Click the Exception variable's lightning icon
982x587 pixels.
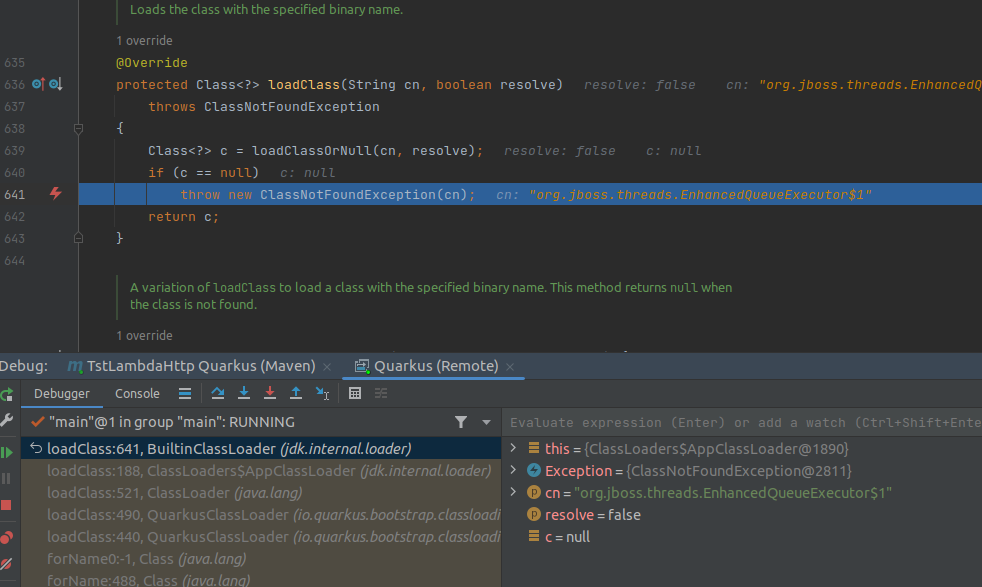[534, 470]
